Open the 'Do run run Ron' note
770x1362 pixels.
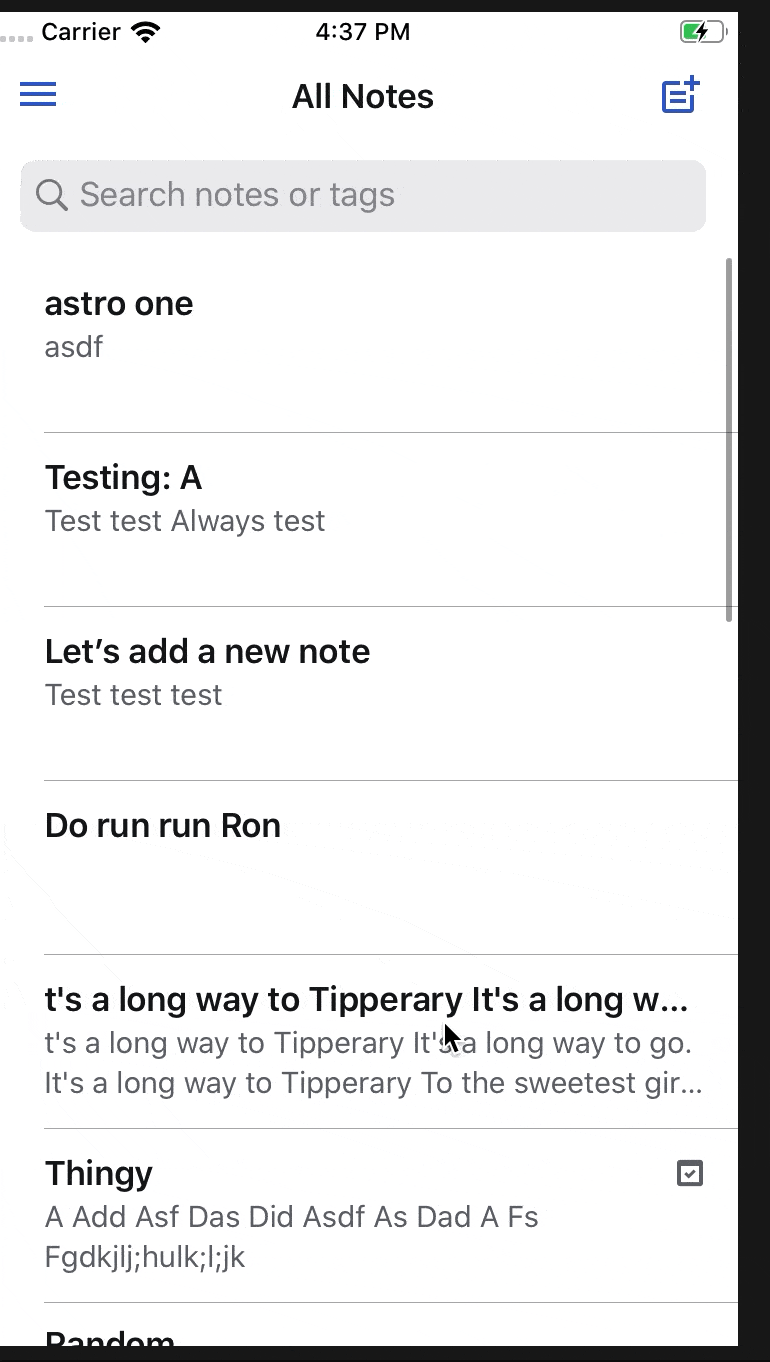[x=162, y=825]
